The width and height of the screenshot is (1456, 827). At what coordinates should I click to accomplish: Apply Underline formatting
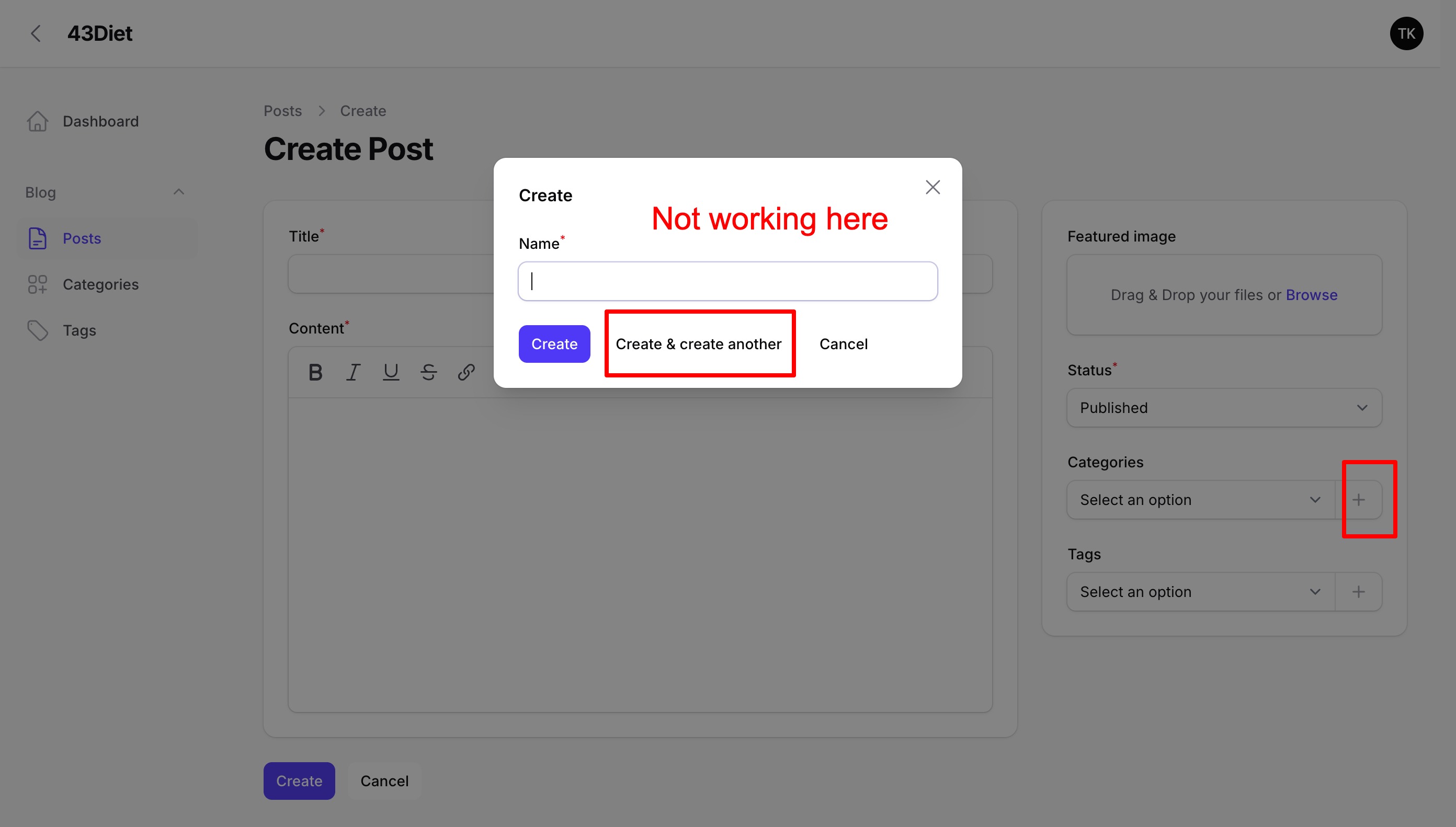[x=391, y=372]
